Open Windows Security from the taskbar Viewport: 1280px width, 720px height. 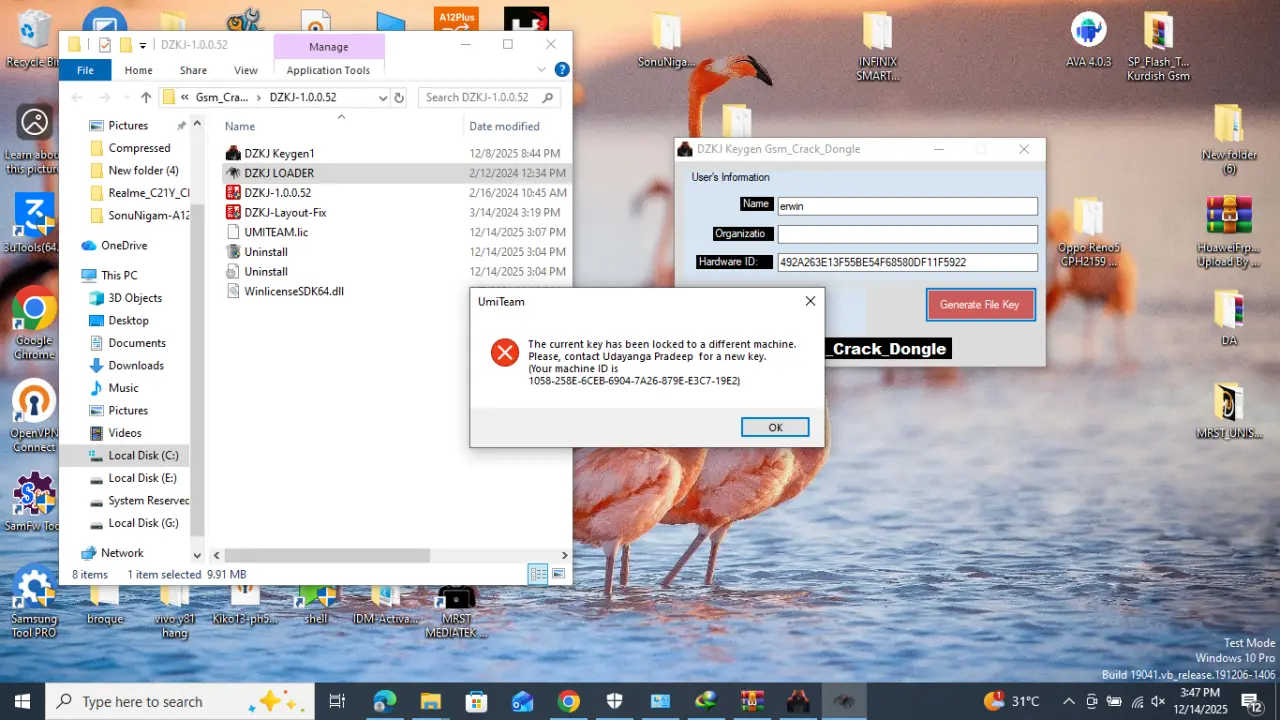point(615,701)
